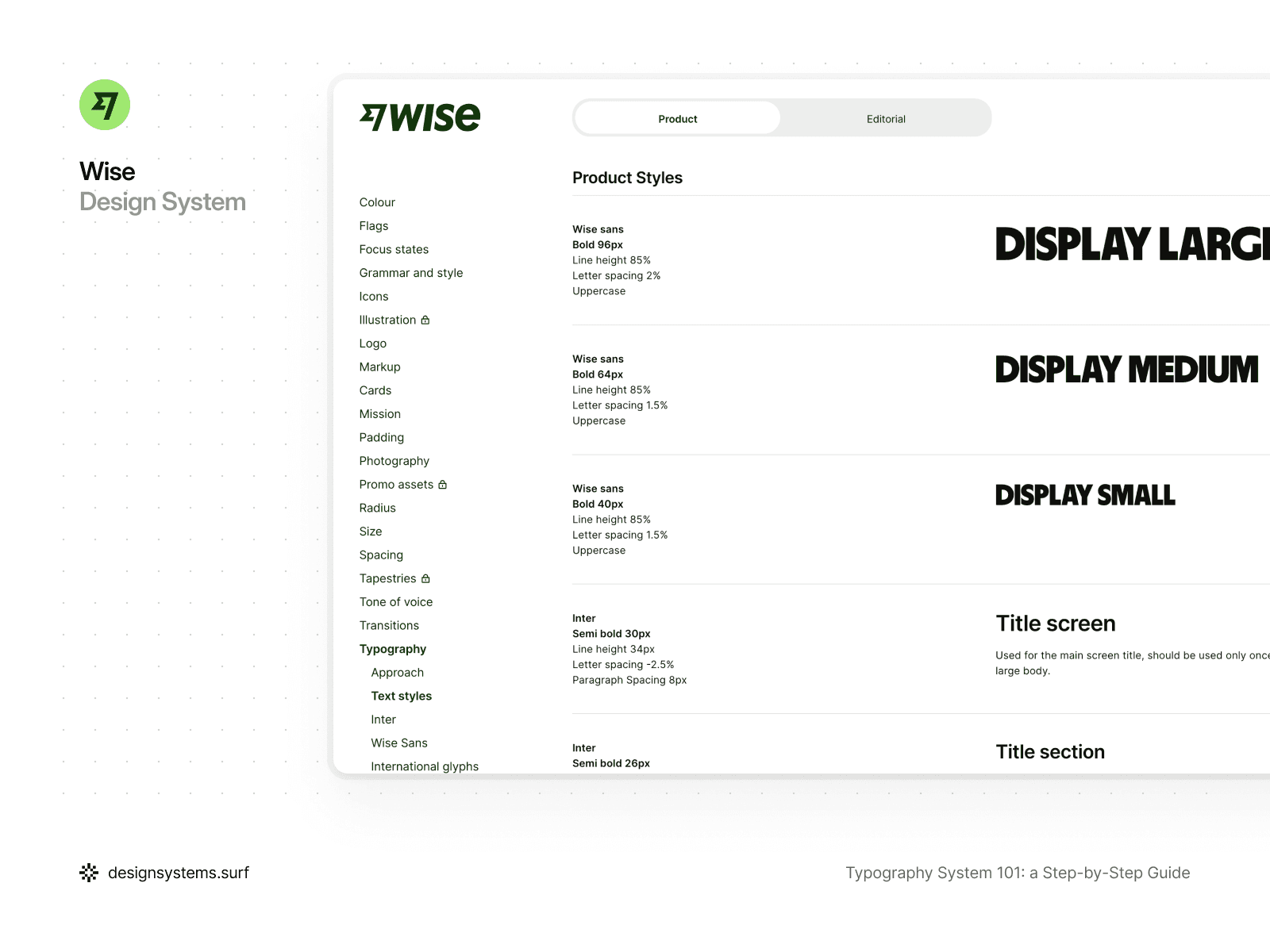This screenshot has width=1270, height=952.
Task: Click the lock icon next to Tapestries
Action: [425, 578]
